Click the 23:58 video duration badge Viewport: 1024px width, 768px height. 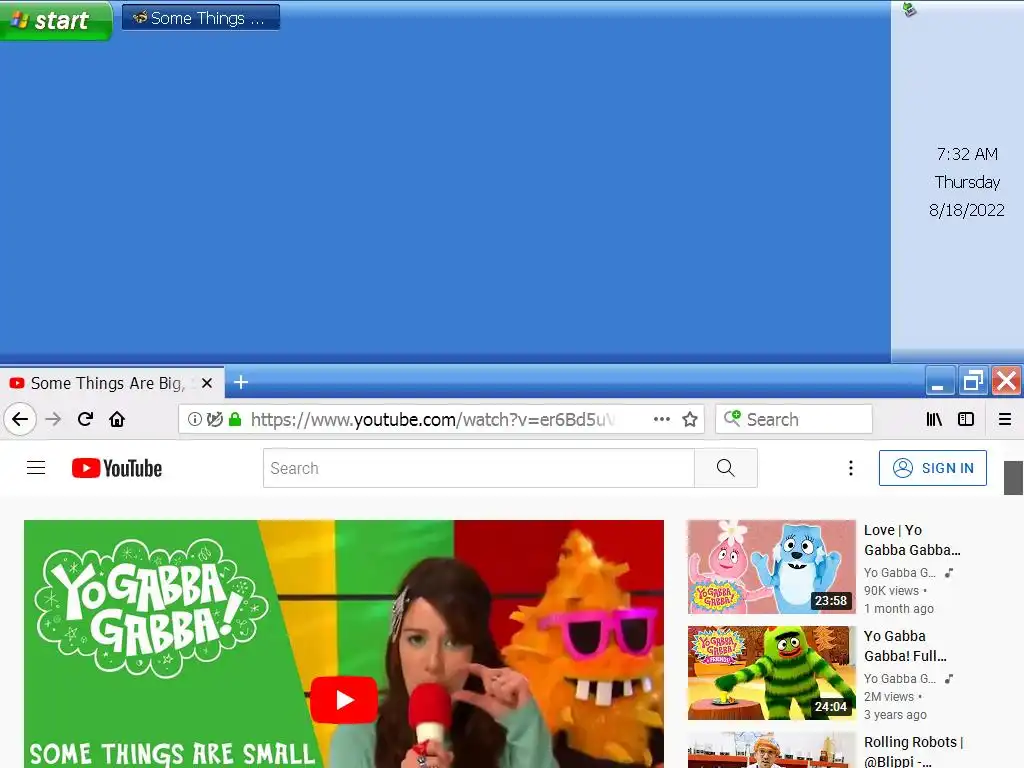click(830, 600)
